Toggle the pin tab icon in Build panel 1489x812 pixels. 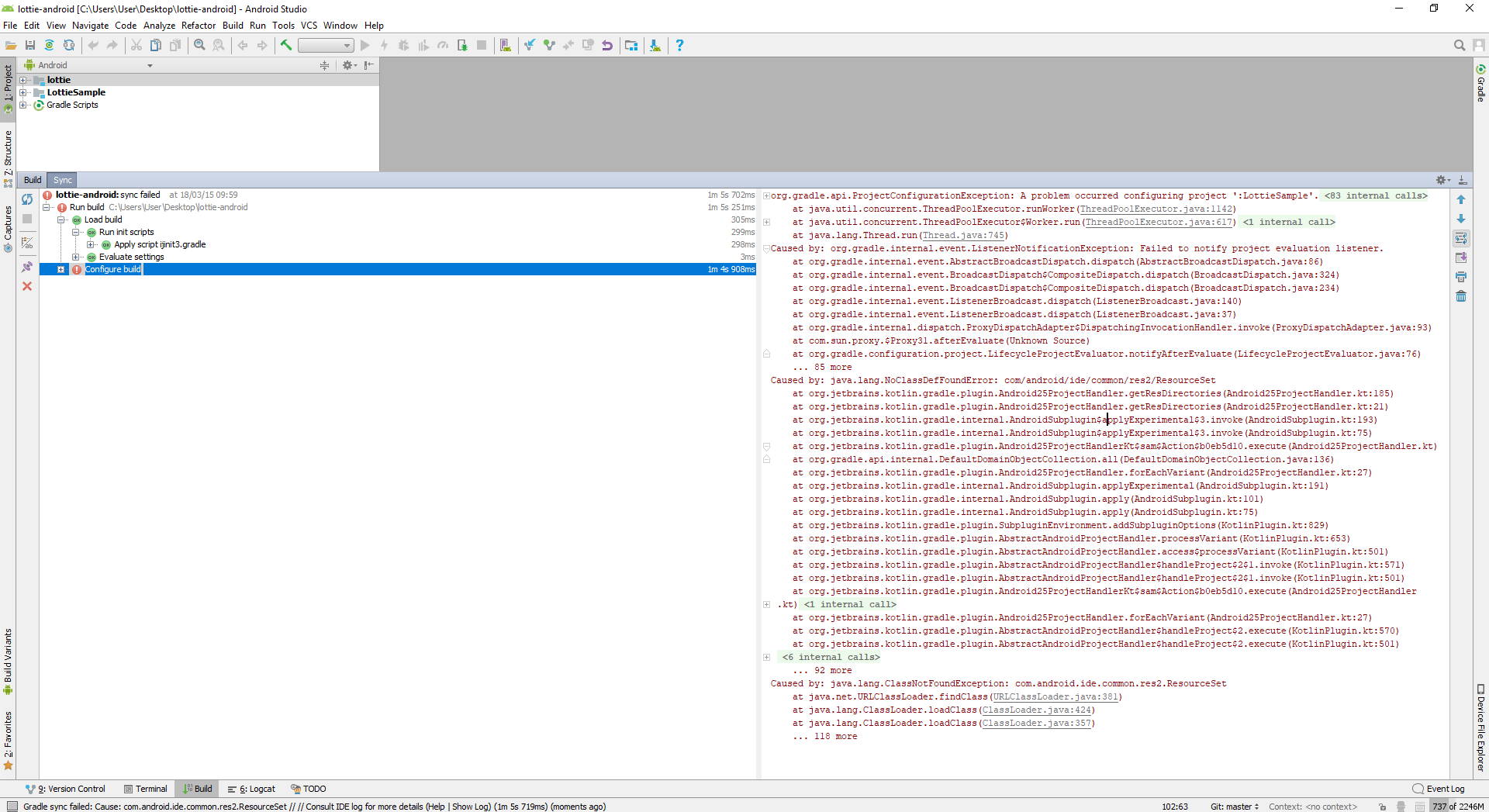(27, 267)
